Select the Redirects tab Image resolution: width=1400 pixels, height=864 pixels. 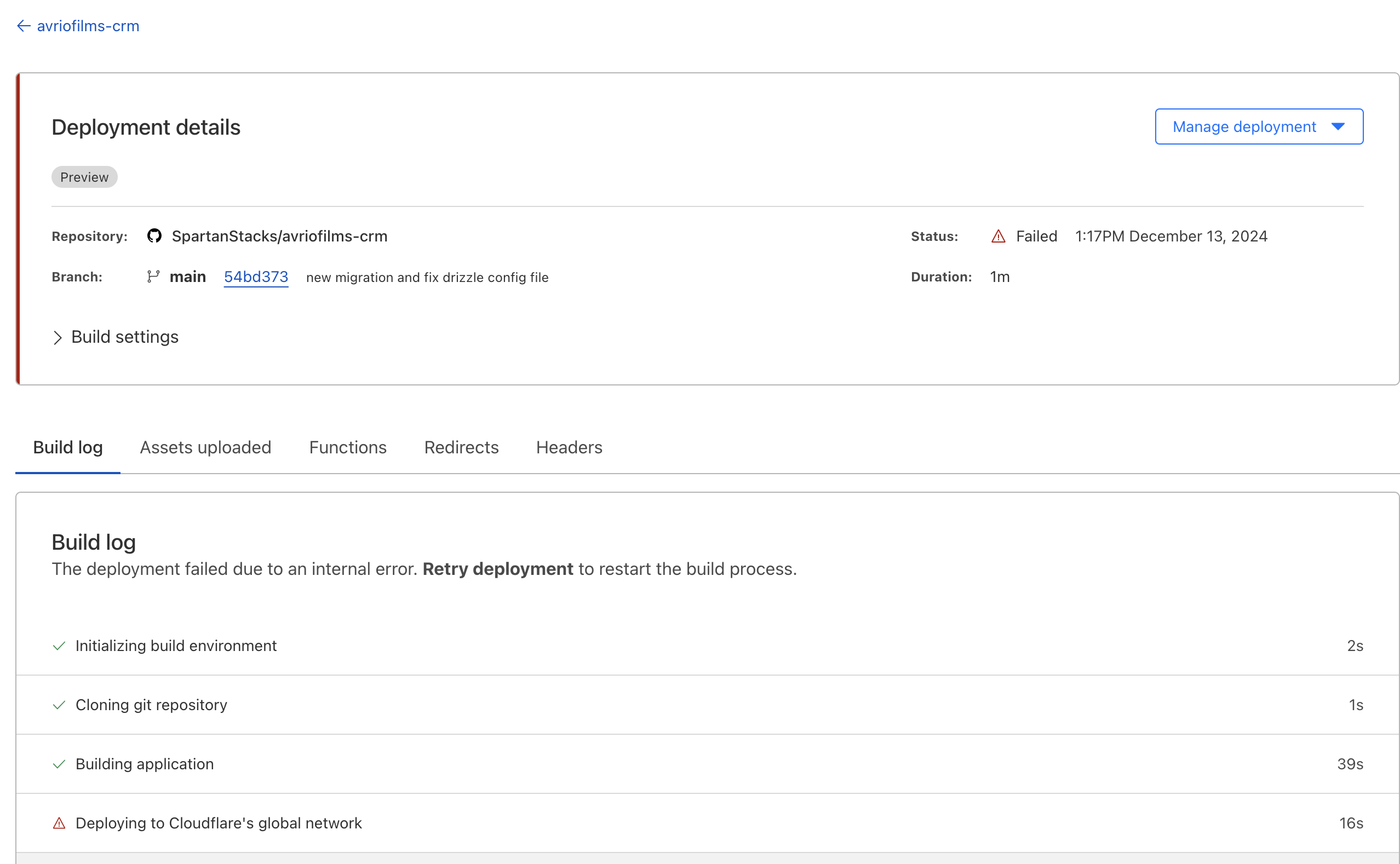tap(461, 447)
